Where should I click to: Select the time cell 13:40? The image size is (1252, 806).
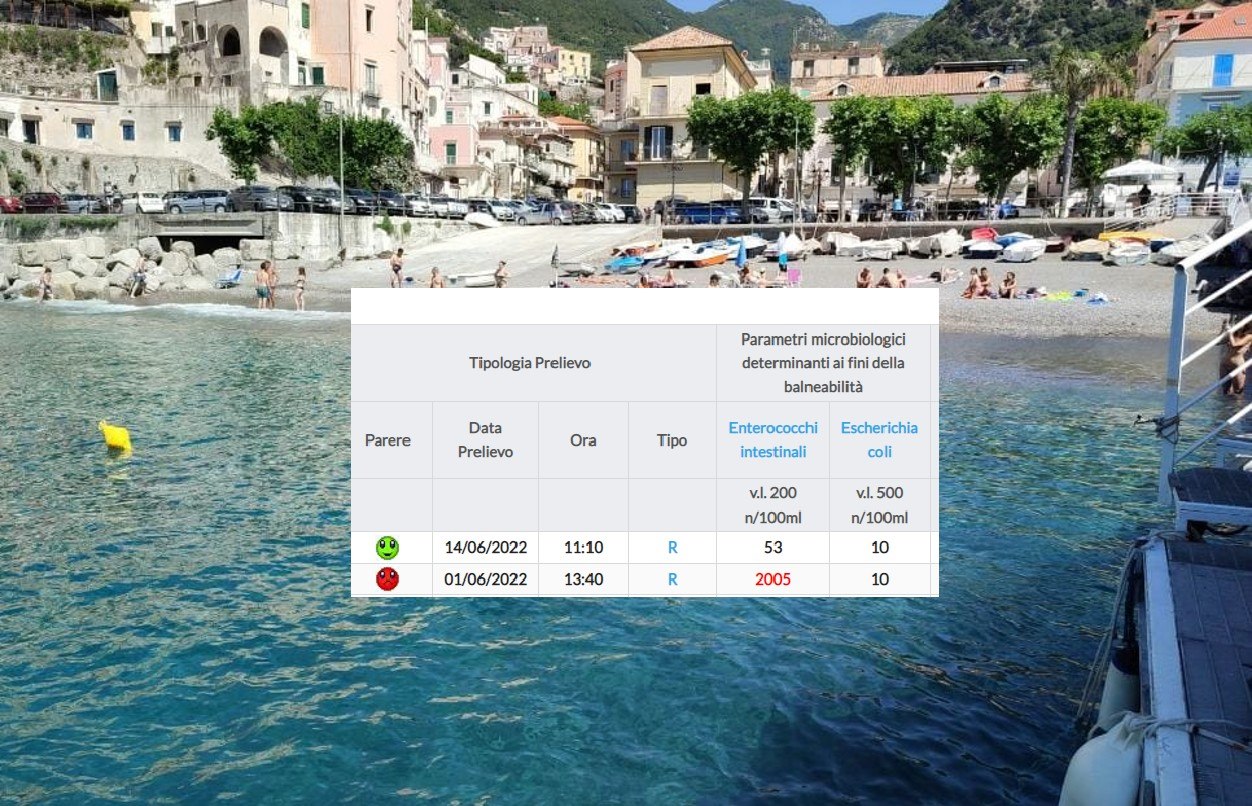(583, 579)
